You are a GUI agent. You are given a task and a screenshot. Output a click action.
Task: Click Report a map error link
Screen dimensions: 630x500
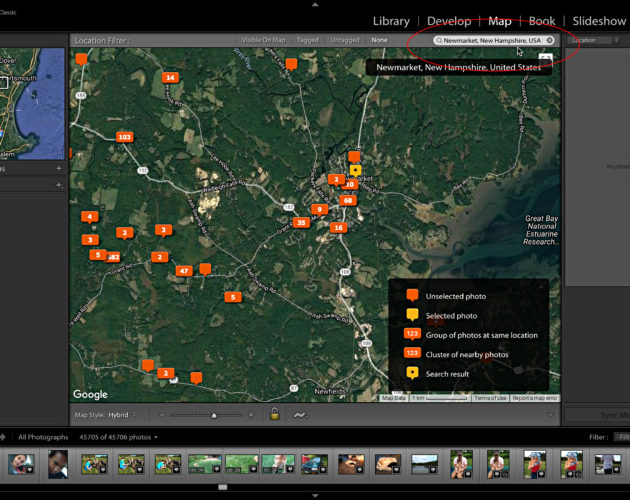pyautogui.click(x=535, y=398)
